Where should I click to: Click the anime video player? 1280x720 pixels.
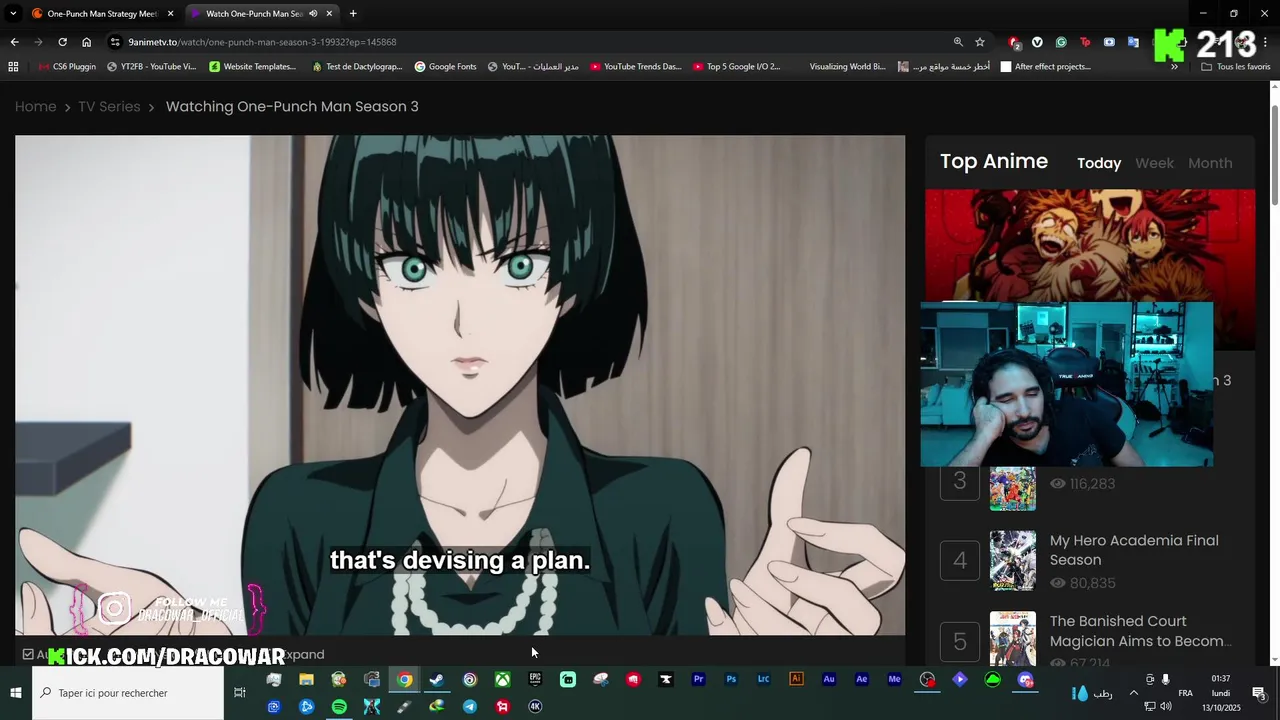460,385
